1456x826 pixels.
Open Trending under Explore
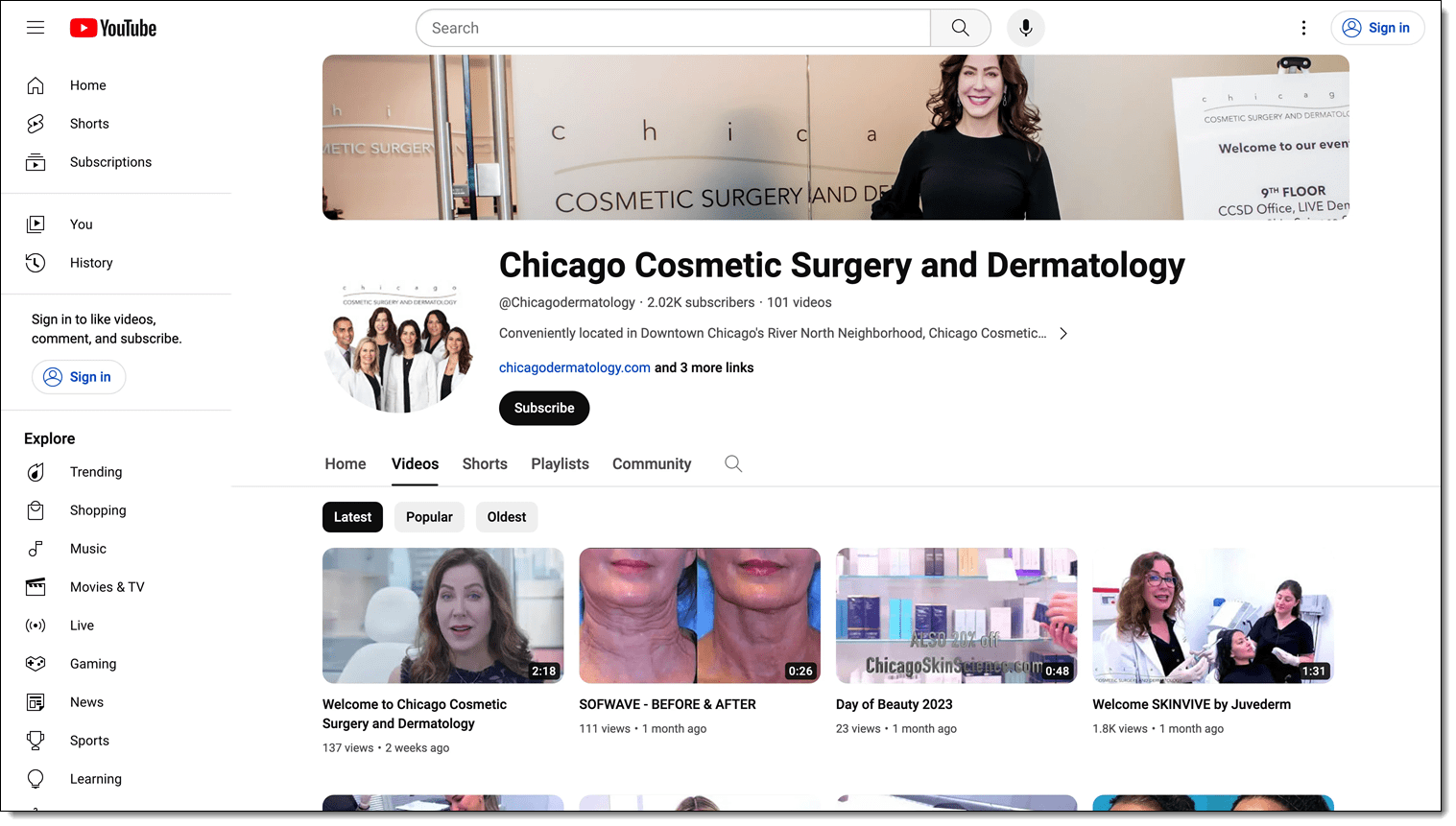96,472
